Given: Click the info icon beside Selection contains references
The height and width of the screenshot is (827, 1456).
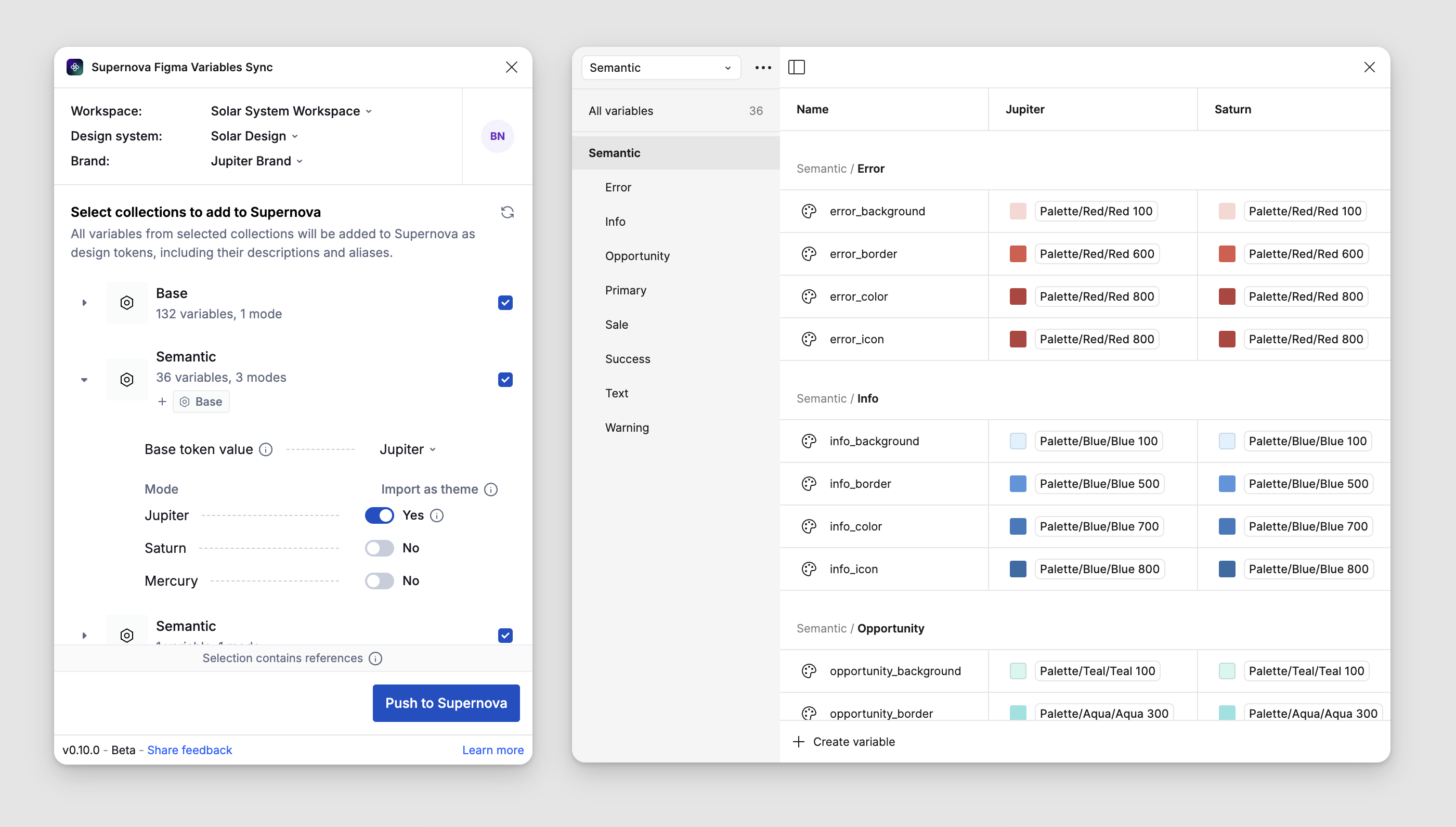Looking at the screenshot, I should (x=375, y=658).
